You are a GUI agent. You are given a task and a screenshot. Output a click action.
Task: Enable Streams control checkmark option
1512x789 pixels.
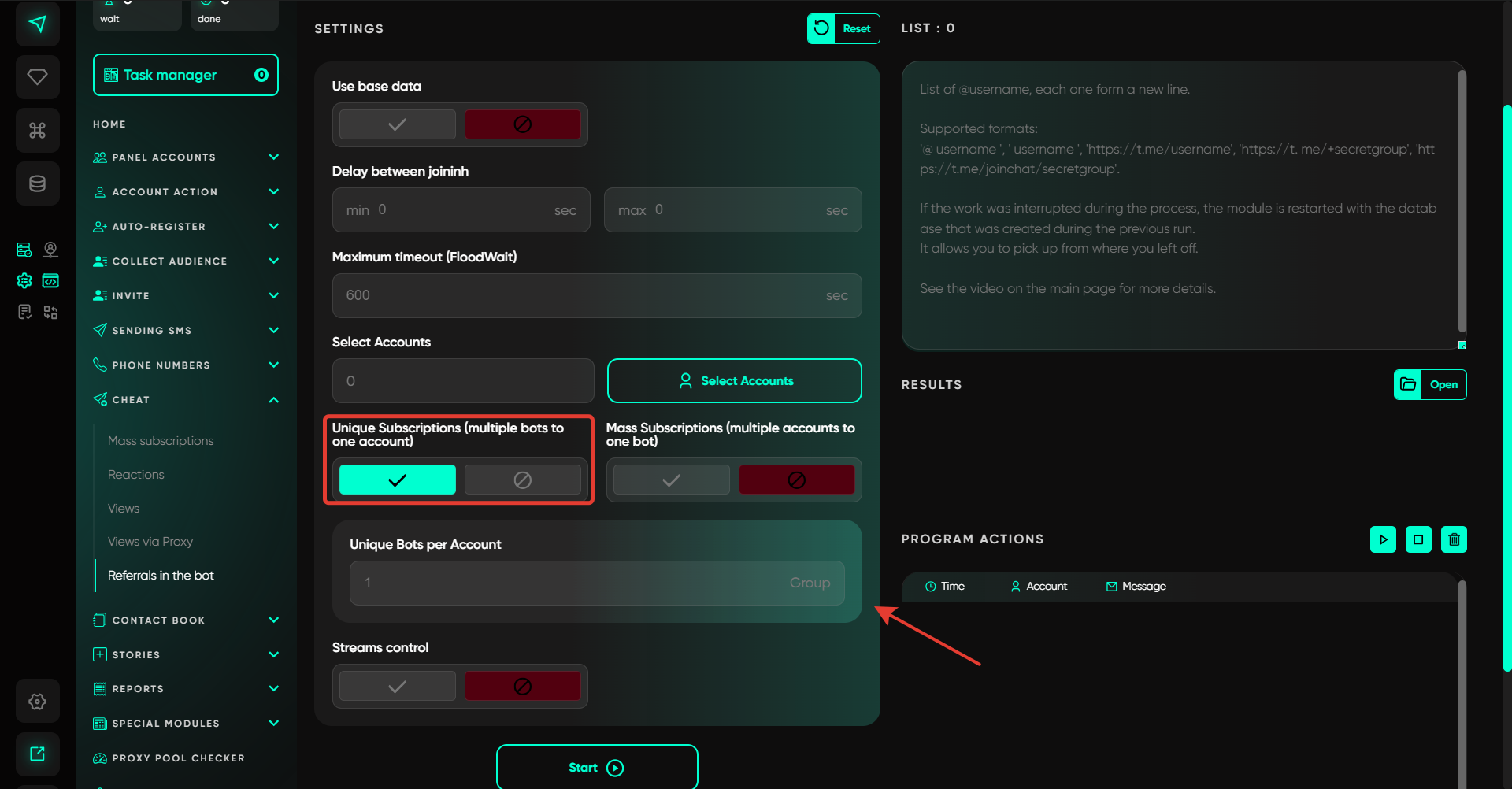pos(397,687)
